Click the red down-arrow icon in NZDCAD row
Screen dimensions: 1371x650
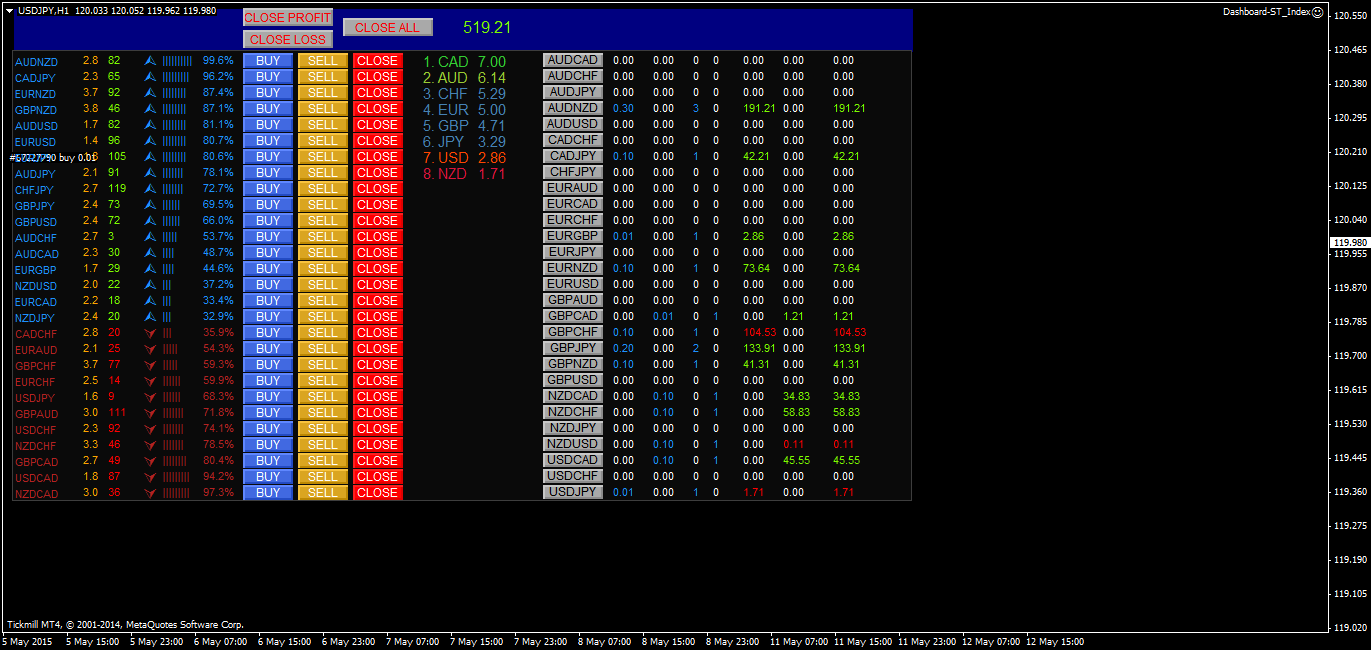(x=151, y=493)
